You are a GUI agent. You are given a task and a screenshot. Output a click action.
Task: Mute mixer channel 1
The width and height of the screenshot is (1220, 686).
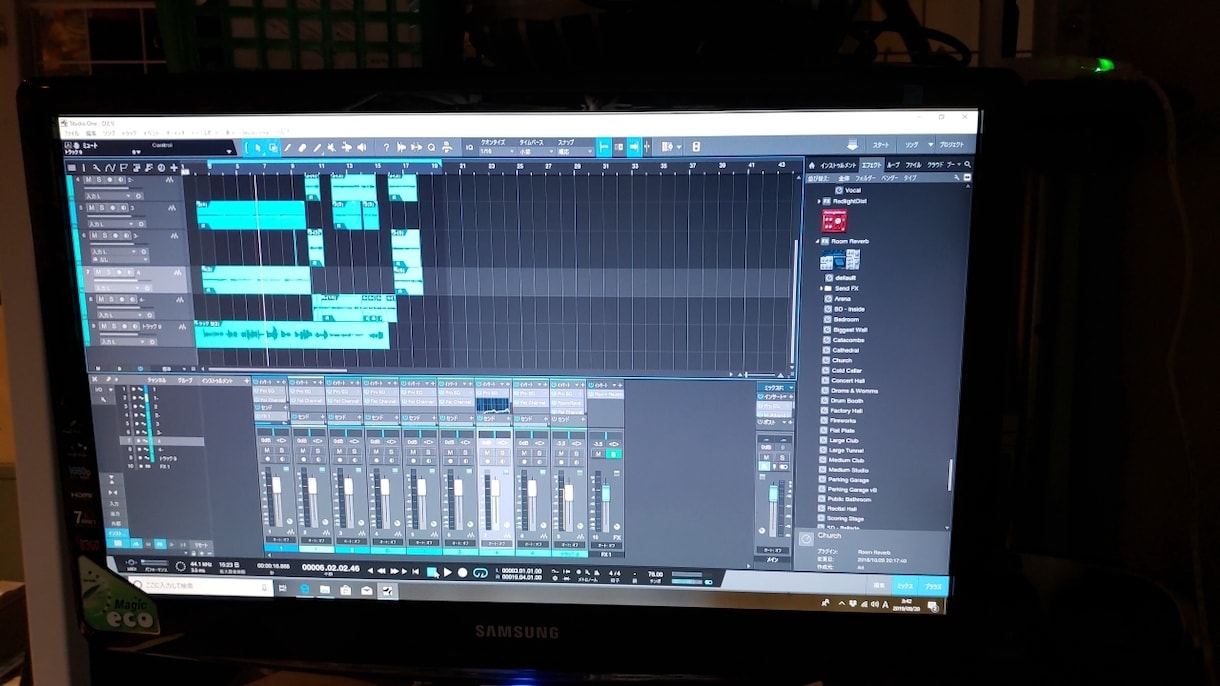click(269, 451)
